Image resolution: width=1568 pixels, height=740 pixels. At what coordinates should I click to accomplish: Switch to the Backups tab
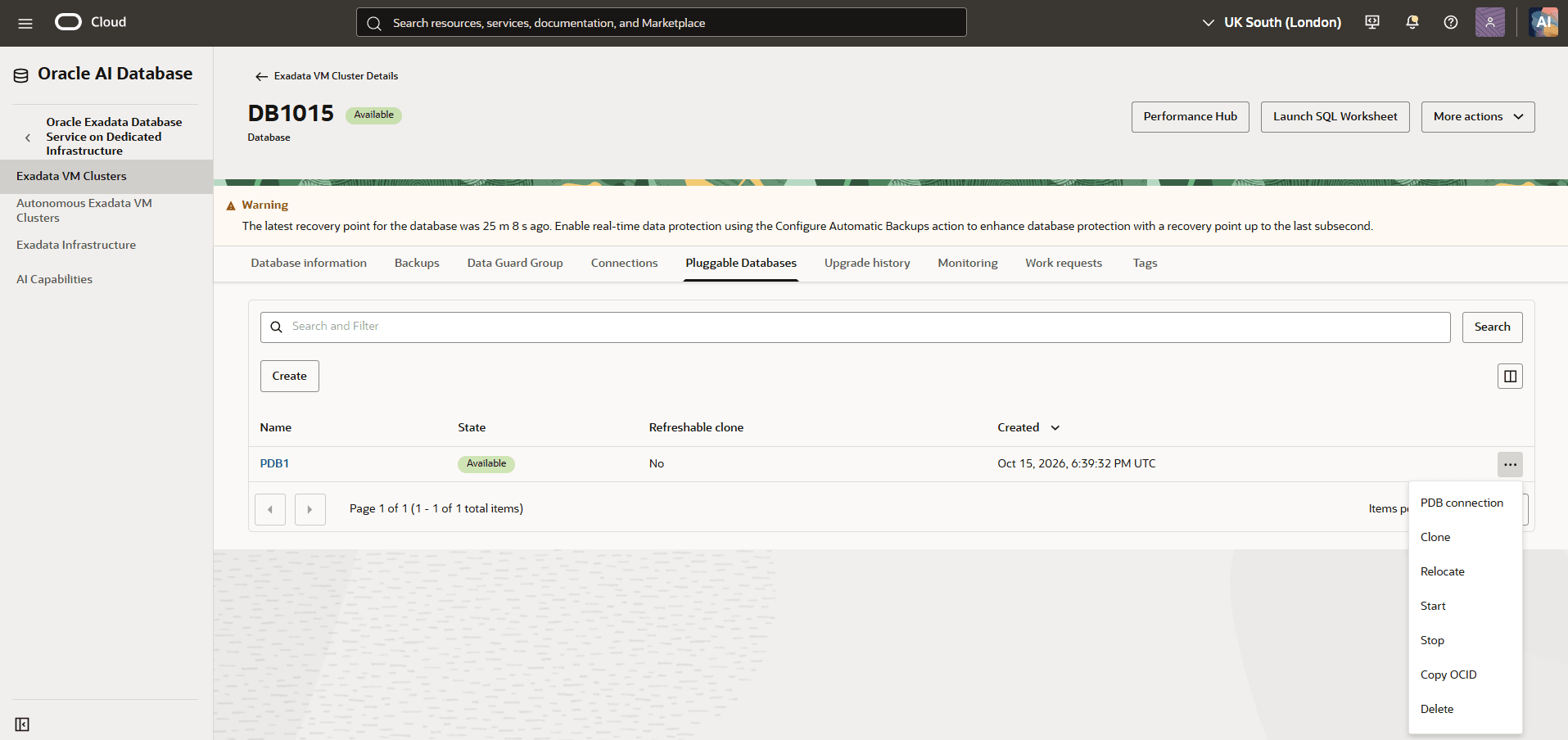point(417,264)
